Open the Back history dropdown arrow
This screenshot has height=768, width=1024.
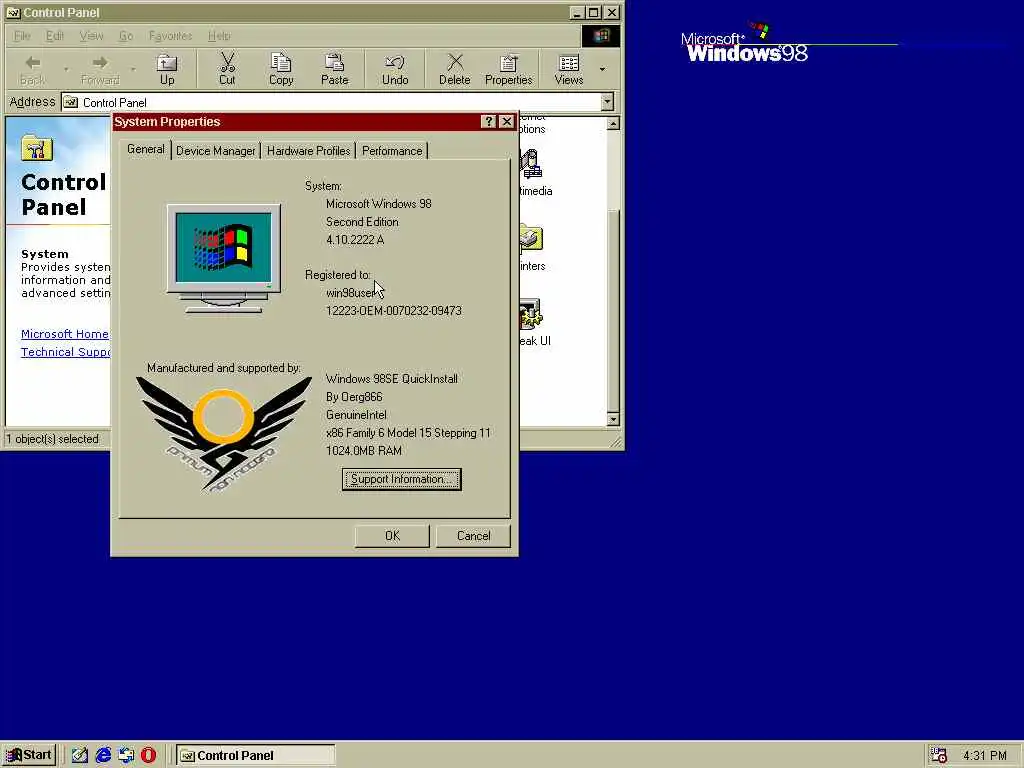click(x=65, y=69)
